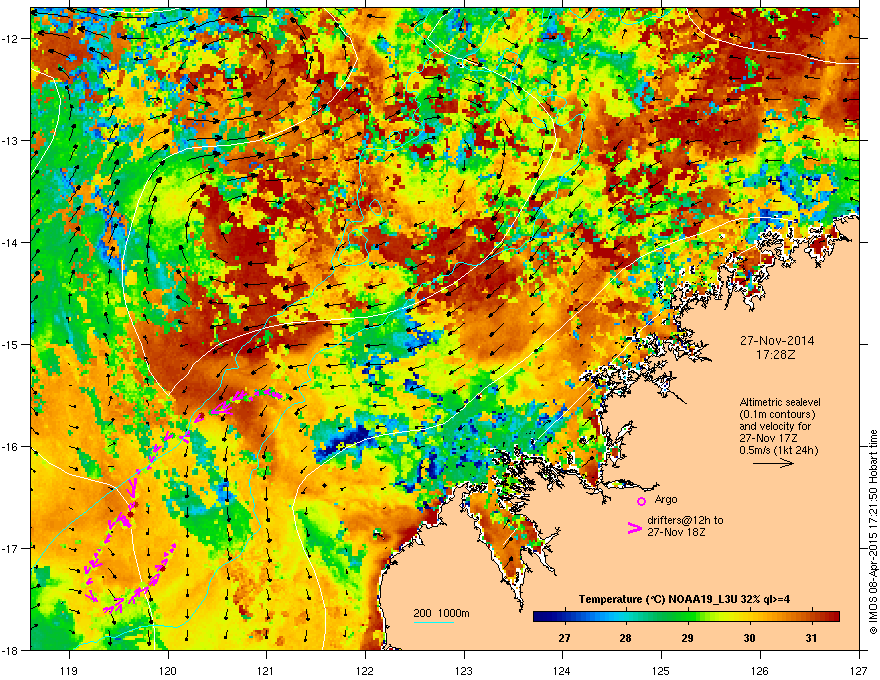Click the longitude axis label 126
The image size is (880, 680).
point(760,670)
